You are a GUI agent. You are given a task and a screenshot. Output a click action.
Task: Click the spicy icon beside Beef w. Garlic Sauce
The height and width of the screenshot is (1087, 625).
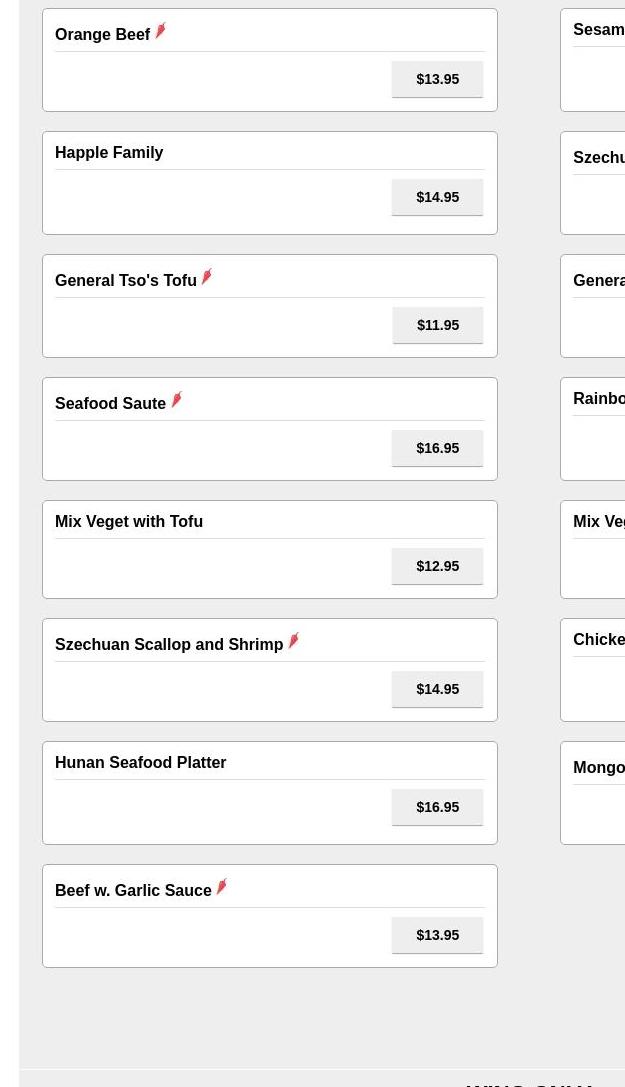tap(222, 887)
